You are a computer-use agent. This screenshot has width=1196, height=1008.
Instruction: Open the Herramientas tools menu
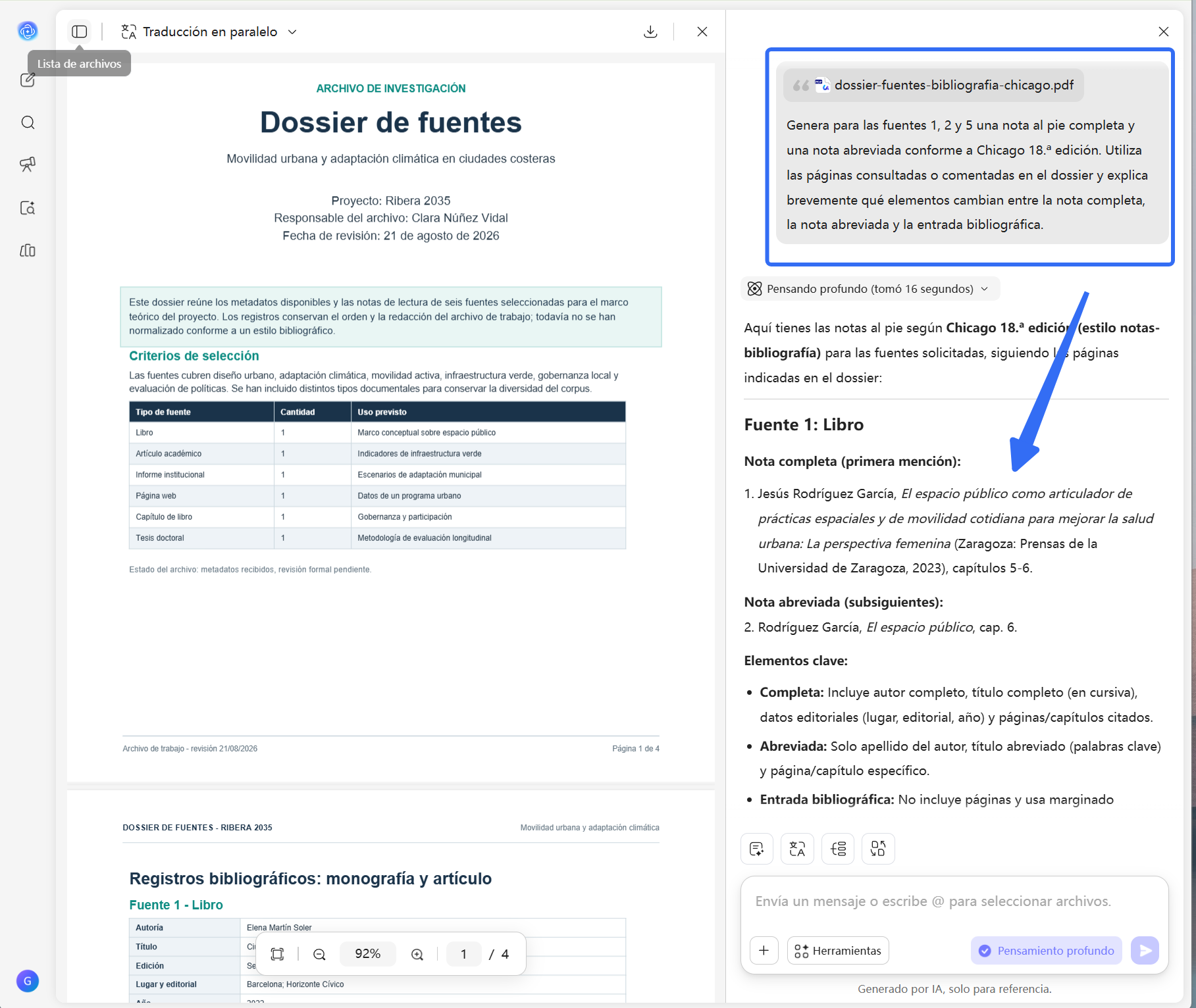(x=838, y=951)
